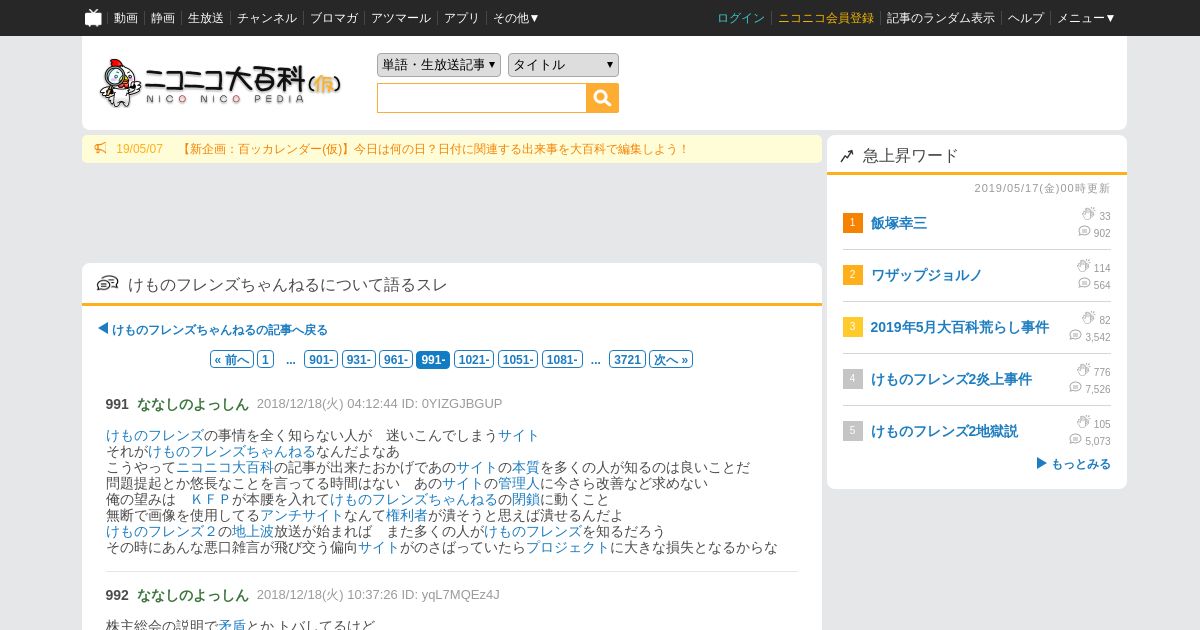Open trending word 飯塚幸三

[x=899, y=223]
